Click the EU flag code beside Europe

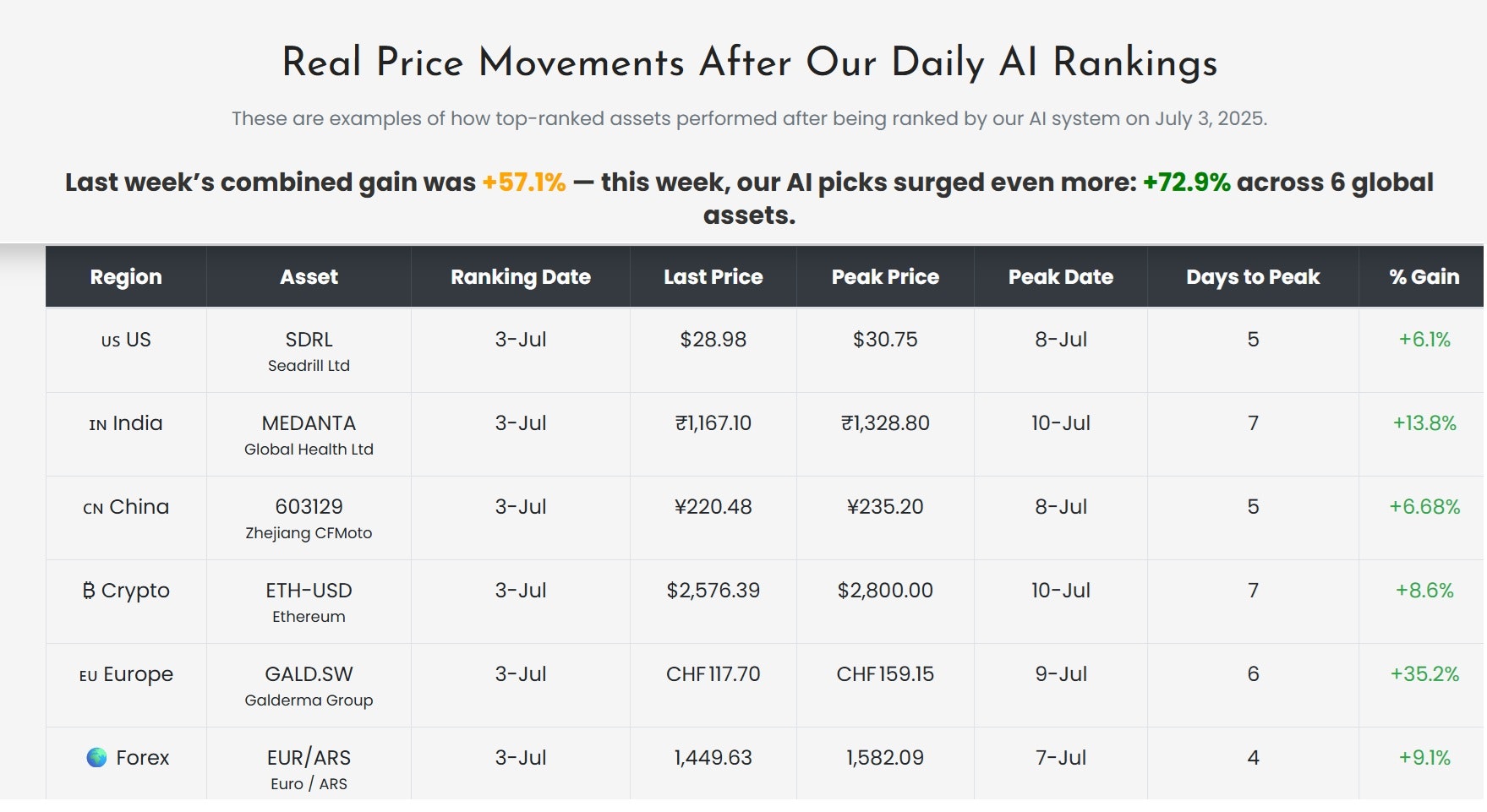88,676
